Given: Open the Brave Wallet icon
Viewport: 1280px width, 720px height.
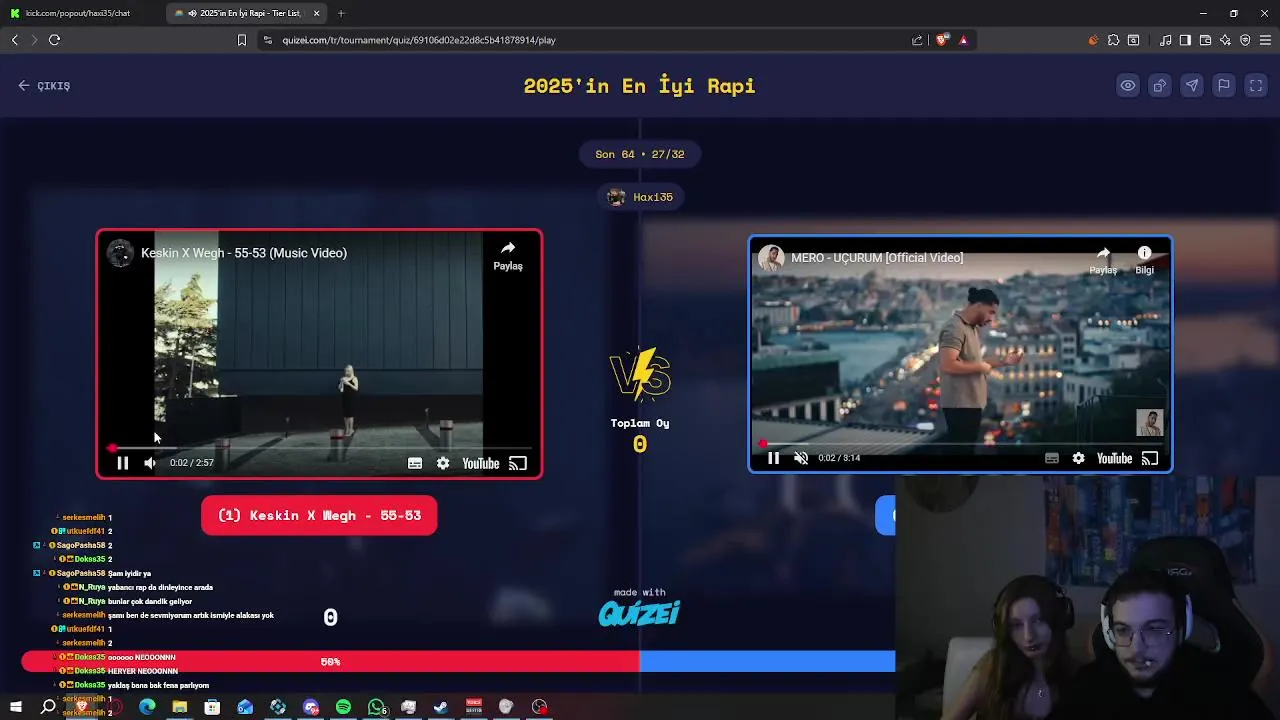Looking at the screenshot, I should pos(1205,40).
